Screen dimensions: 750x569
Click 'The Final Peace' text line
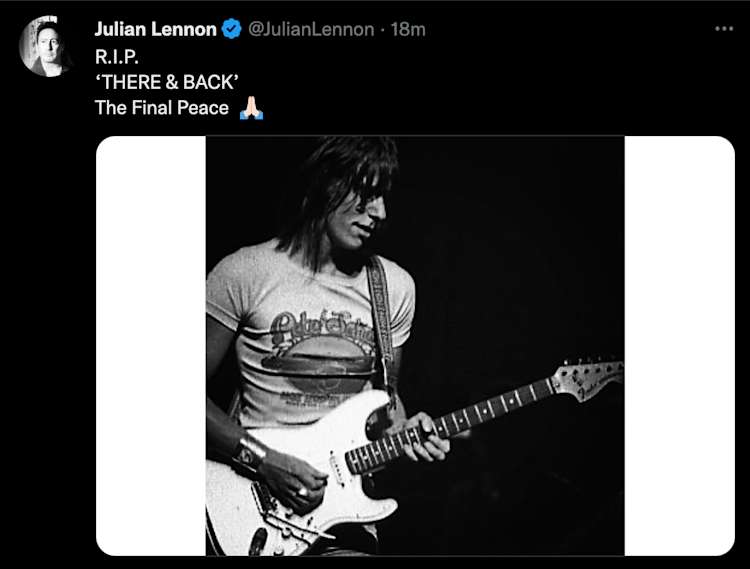point(162,108)
